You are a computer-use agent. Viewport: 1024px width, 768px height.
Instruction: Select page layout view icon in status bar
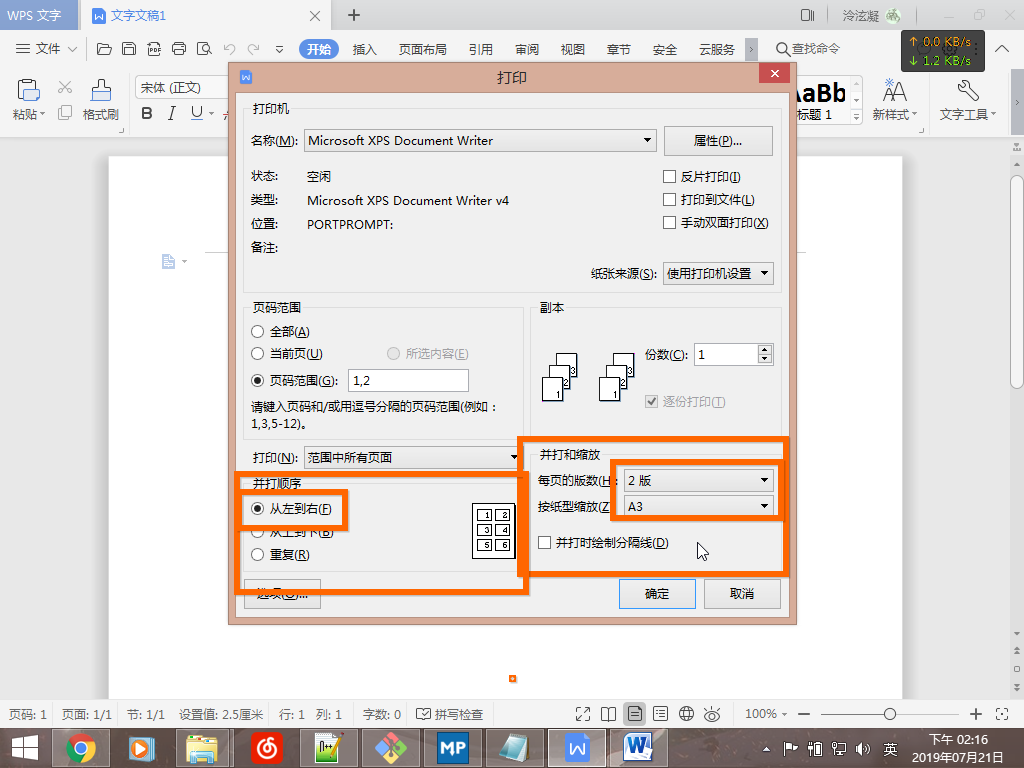(x=634, y=714)
